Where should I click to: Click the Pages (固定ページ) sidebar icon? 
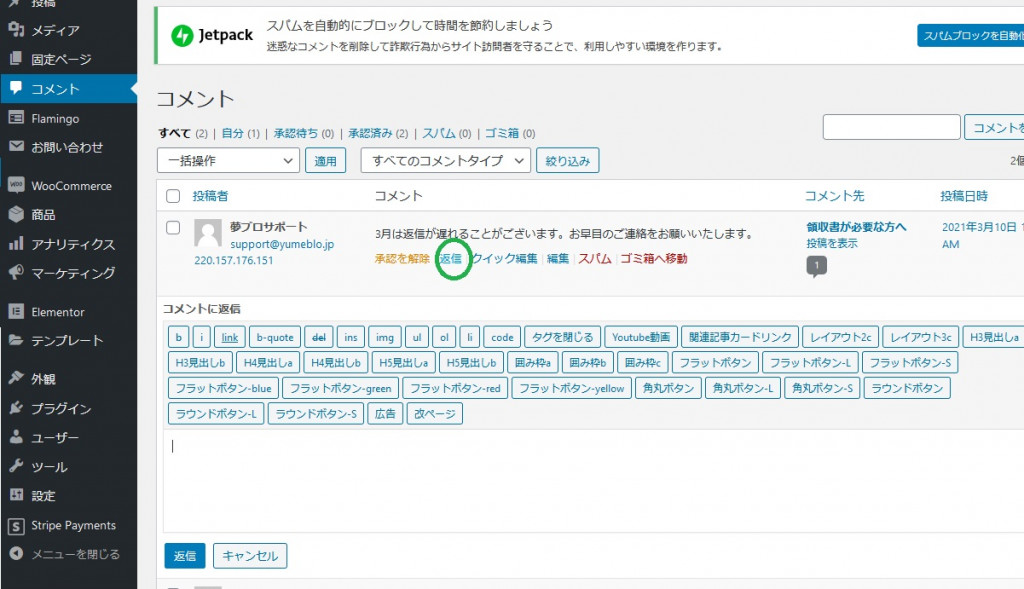16,59
